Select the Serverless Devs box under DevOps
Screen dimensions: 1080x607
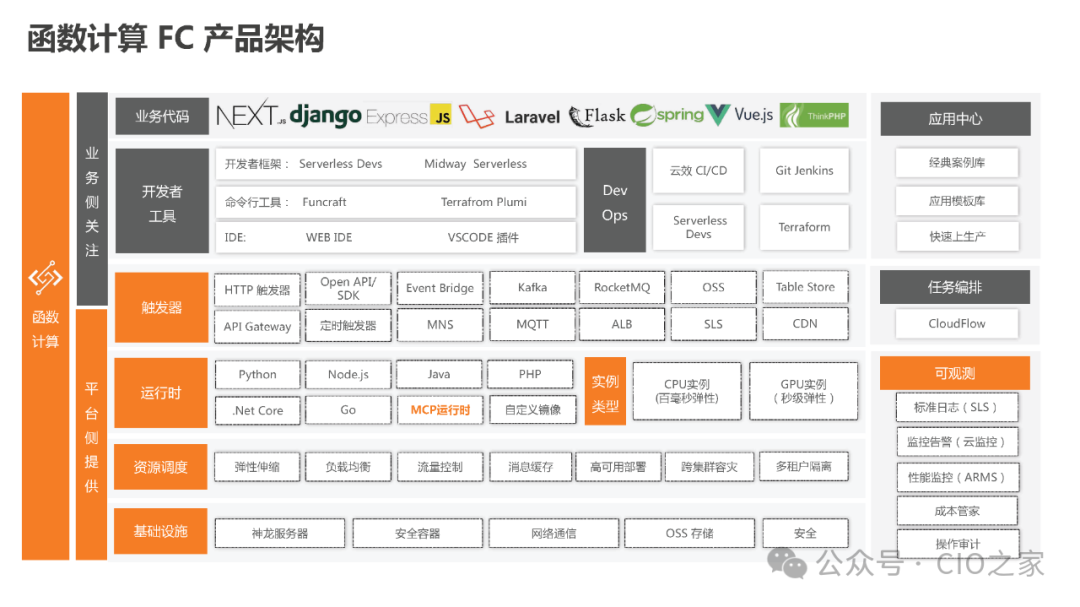coord(698,227)
